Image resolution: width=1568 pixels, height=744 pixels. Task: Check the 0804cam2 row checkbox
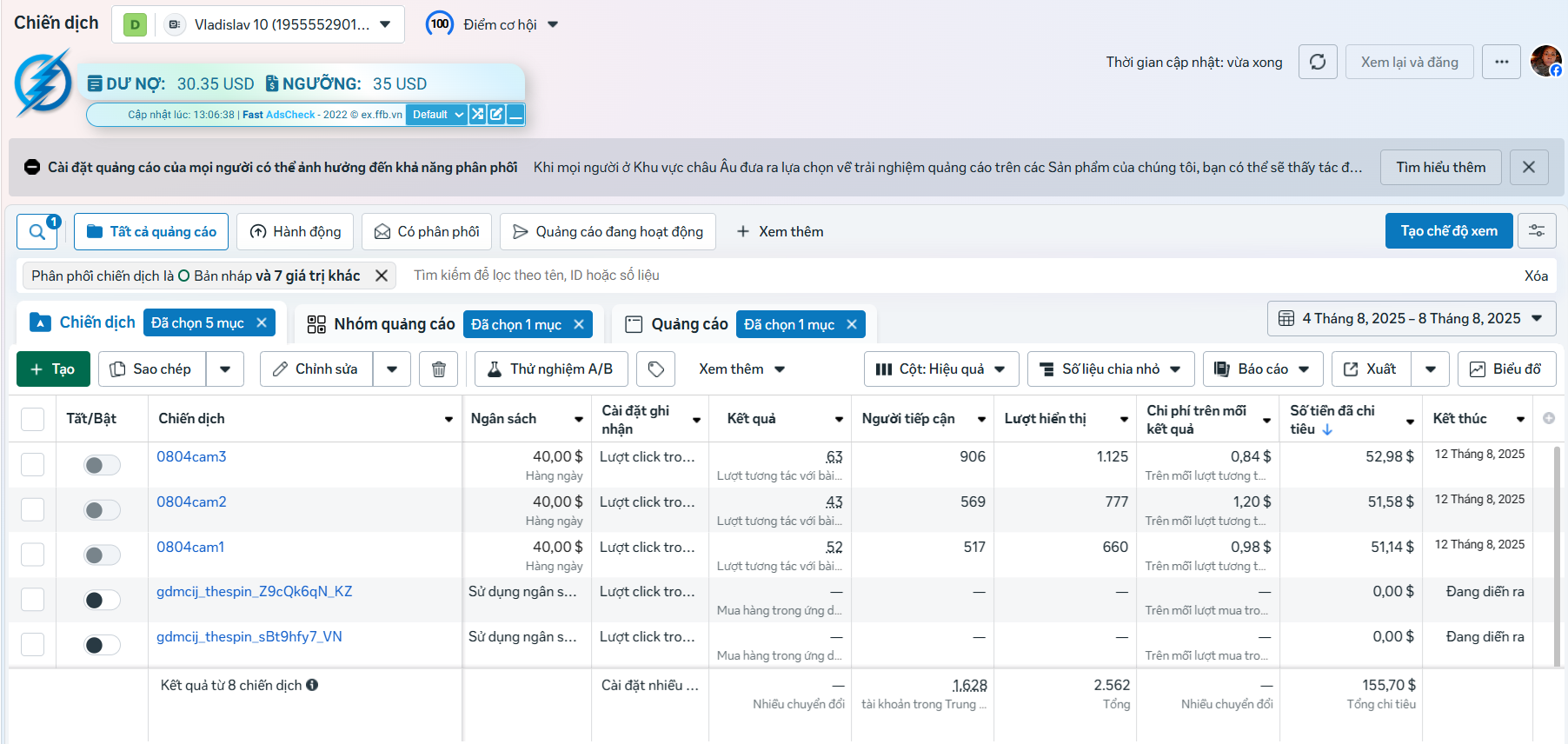click(32, 509)
